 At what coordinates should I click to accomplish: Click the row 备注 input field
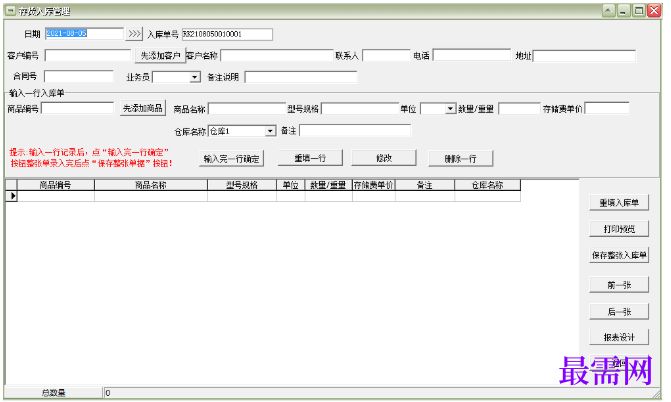(355, 131)
